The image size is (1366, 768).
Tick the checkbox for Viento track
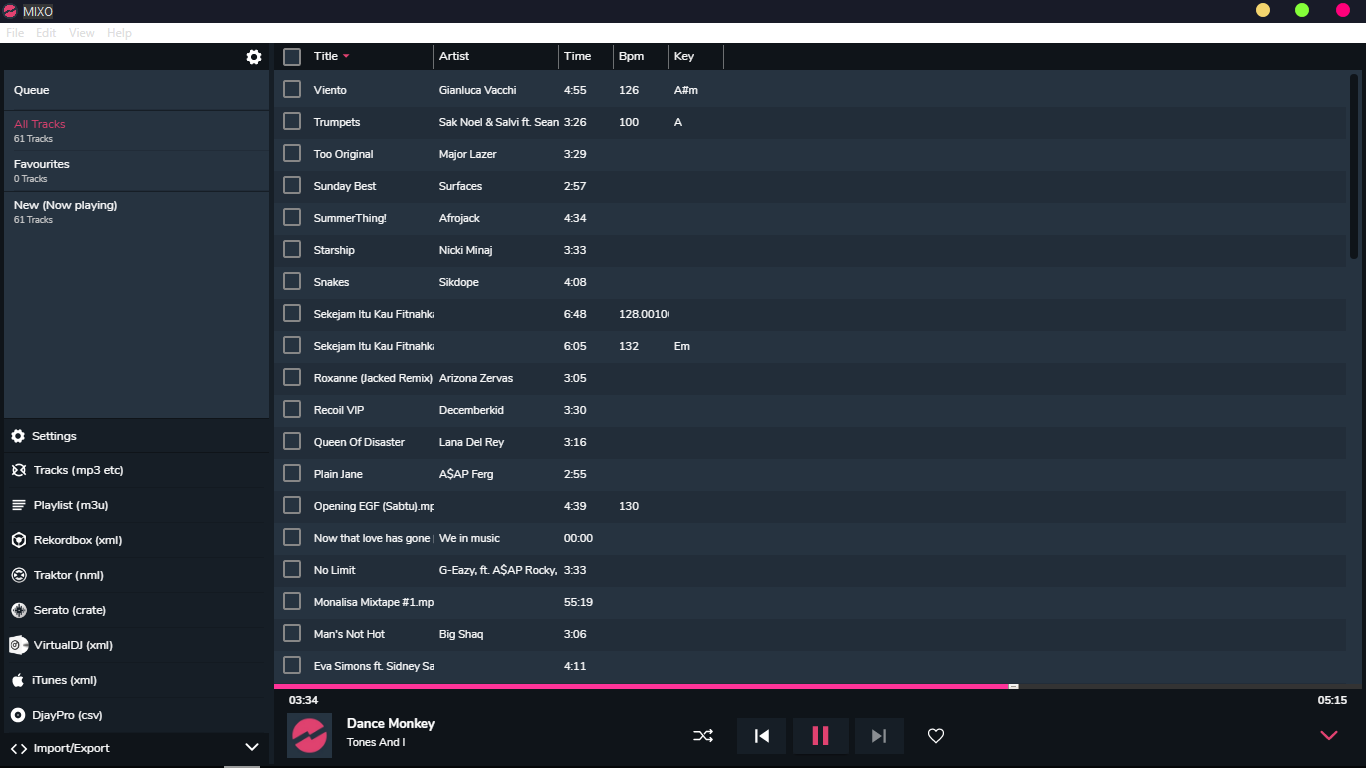(x=292, y=89)
